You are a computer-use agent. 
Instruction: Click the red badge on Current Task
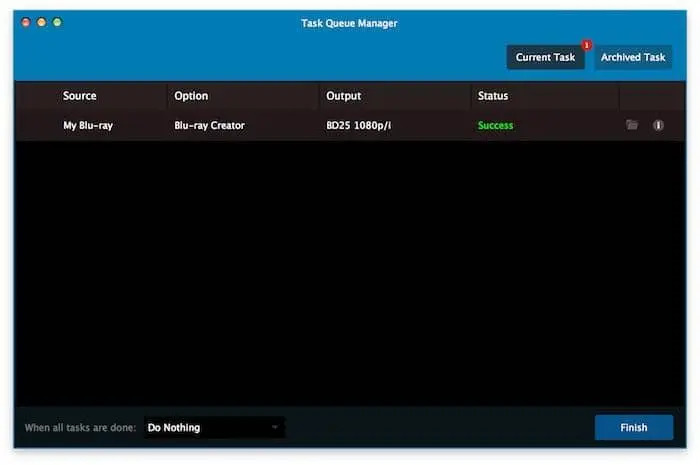pyautogui.click(x=586, y=45)
